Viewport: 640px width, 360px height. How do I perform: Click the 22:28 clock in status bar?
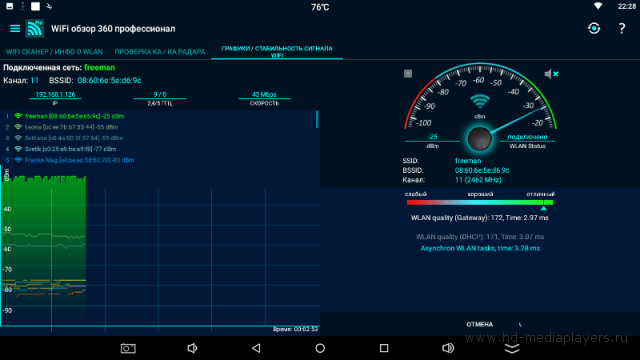coord(627,6)
